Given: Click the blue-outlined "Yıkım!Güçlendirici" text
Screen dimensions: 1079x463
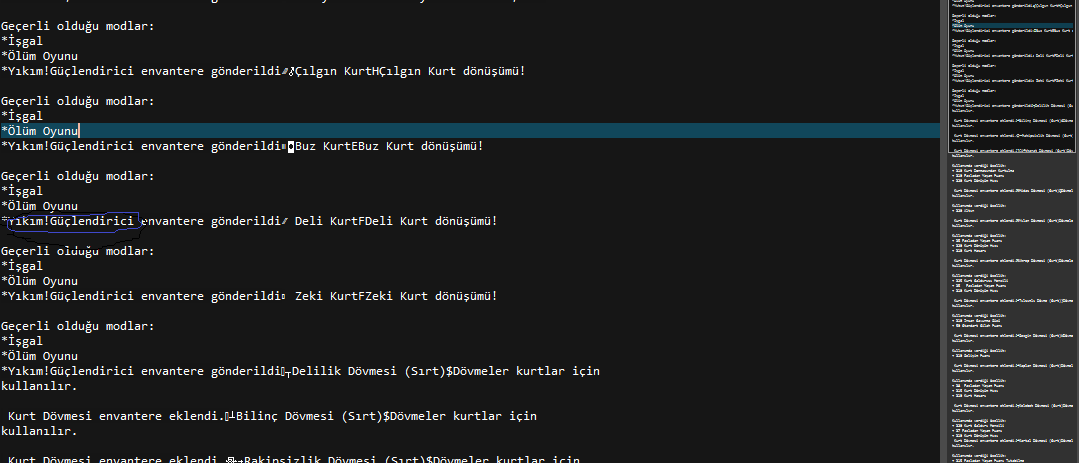Looking at the screenshot, I should pos(72,221).
